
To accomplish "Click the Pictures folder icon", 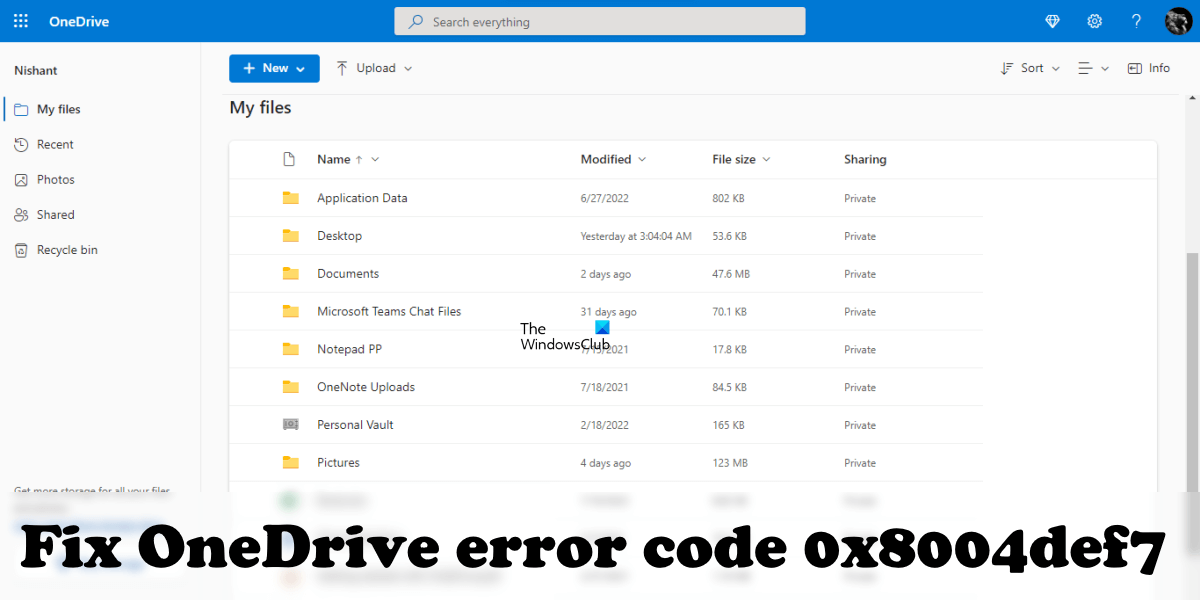I will click(x=291, y=462).
